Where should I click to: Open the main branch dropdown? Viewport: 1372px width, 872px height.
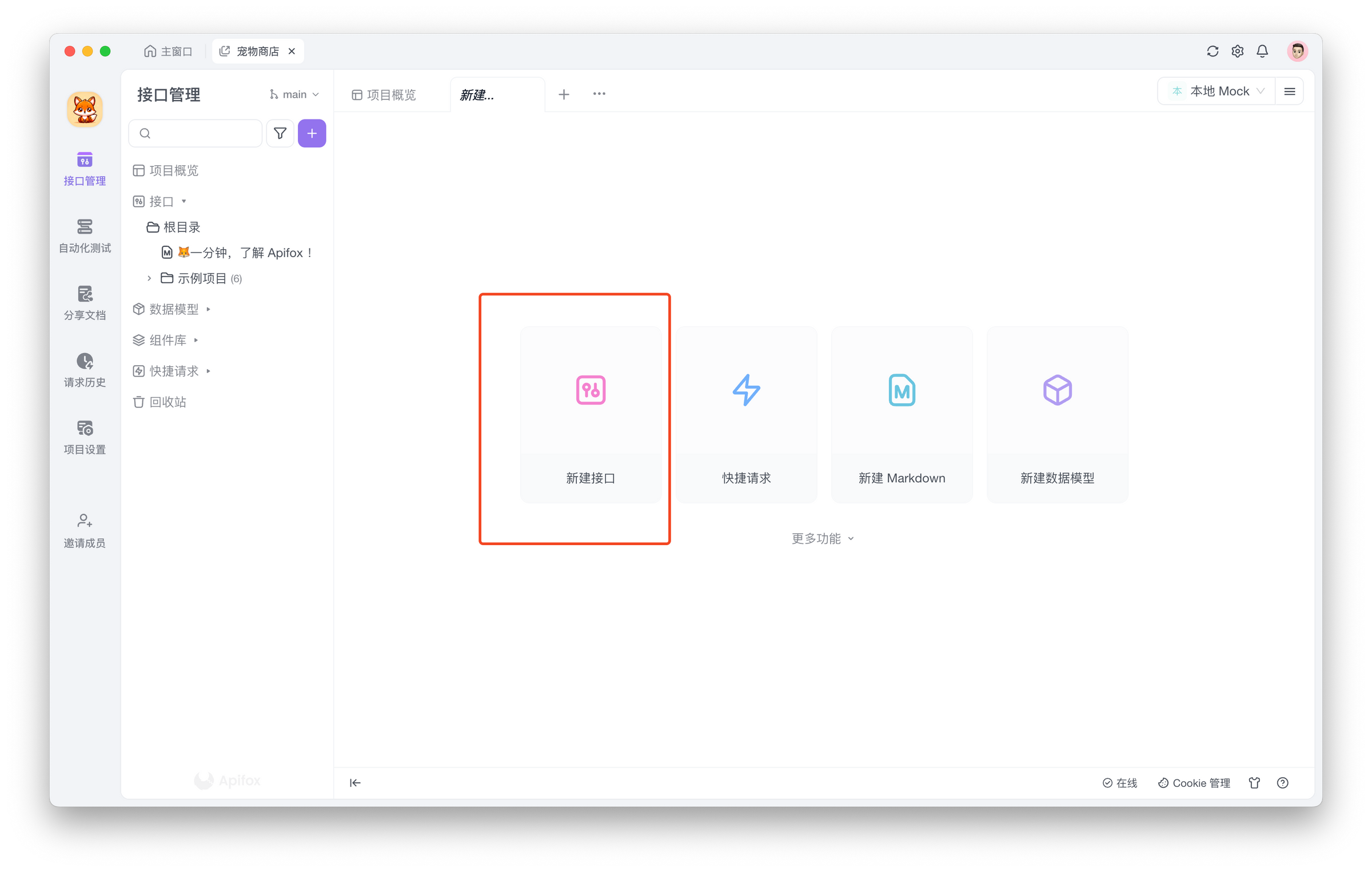coord(294,94)
